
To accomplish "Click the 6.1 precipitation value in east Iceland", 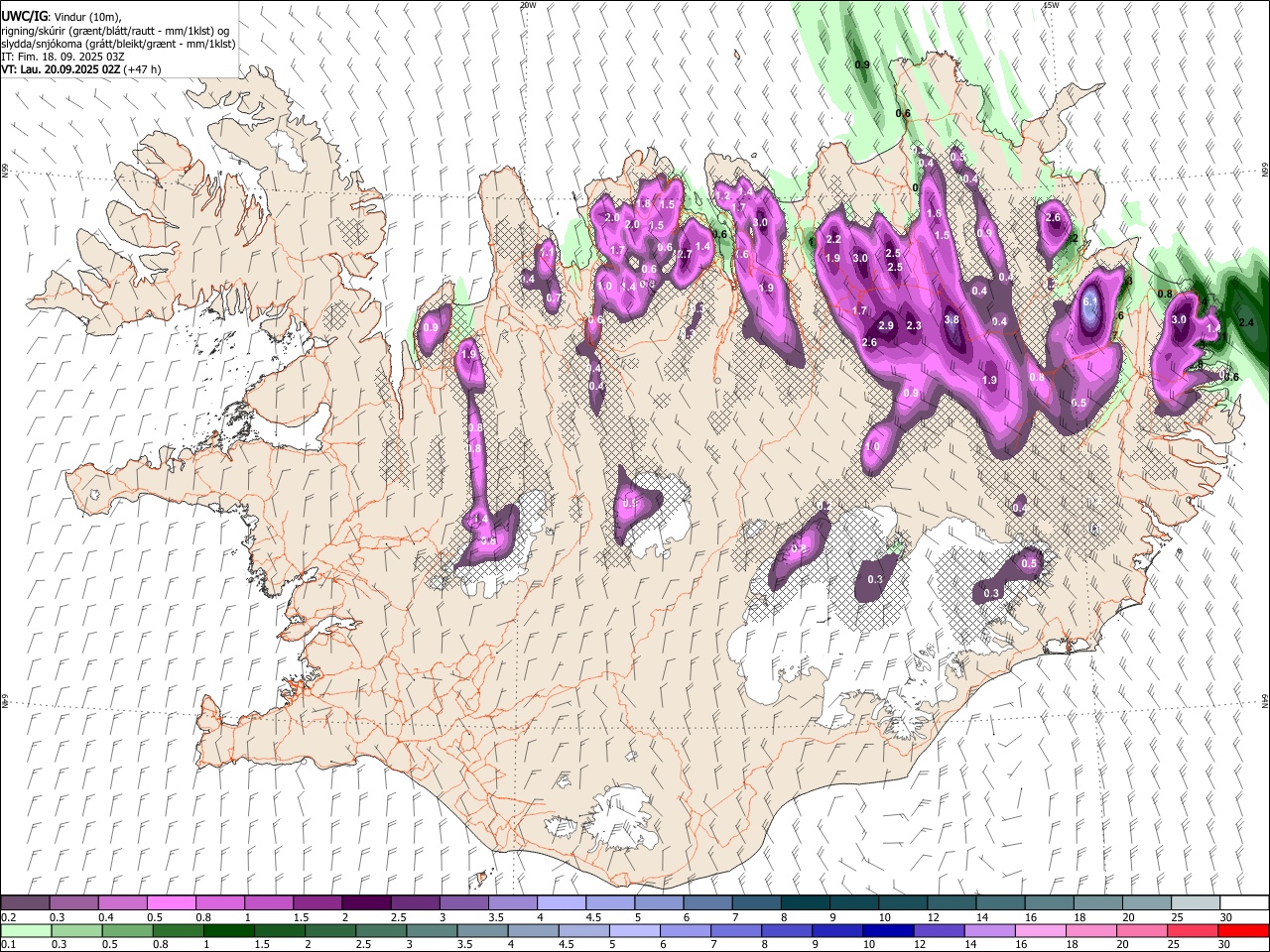I will tap(1089, 301).
